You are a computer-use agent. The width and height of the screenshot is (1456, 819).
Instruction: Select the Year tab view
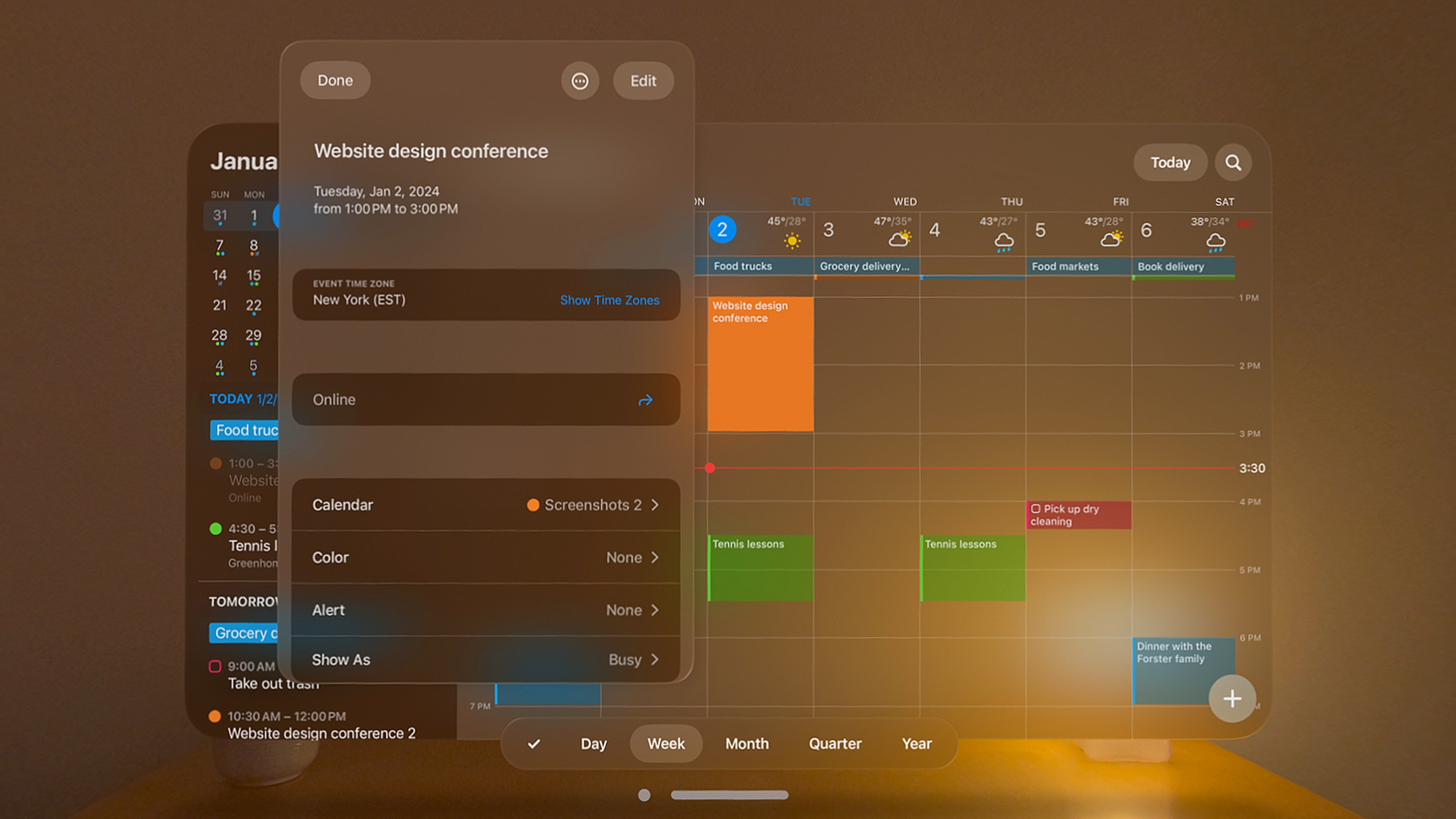915,743
